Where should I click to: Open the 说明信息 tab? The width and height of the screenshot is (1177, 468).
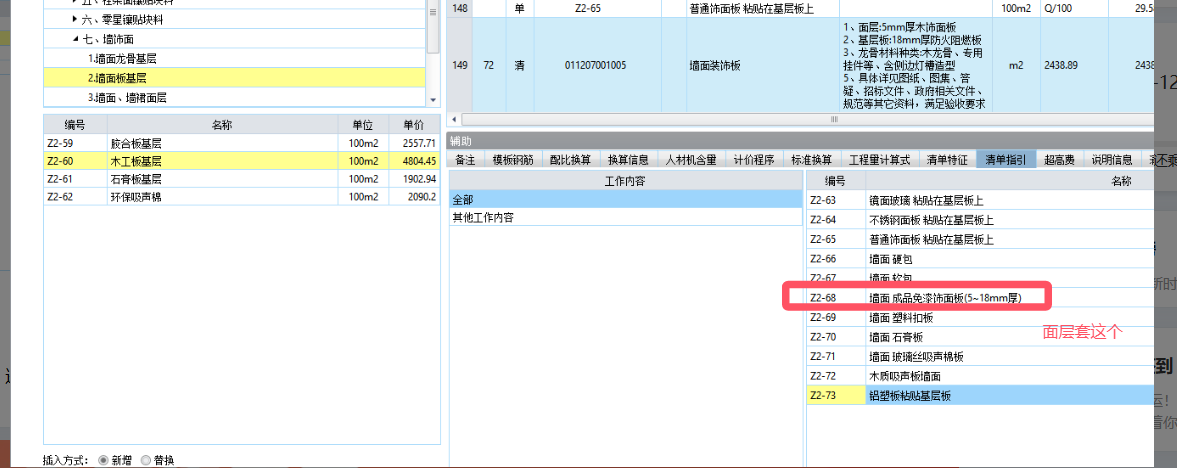(x=1112, y=159)
